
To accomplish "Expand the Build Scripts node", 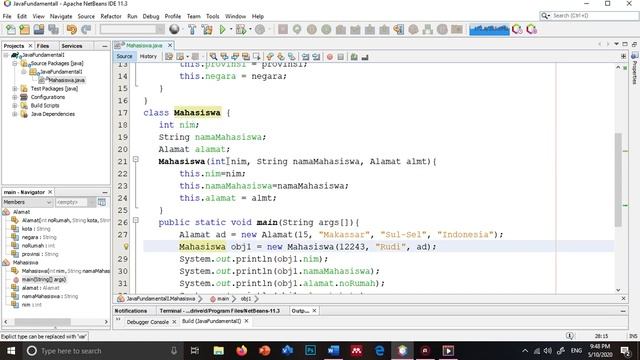I will coord(15,105).
